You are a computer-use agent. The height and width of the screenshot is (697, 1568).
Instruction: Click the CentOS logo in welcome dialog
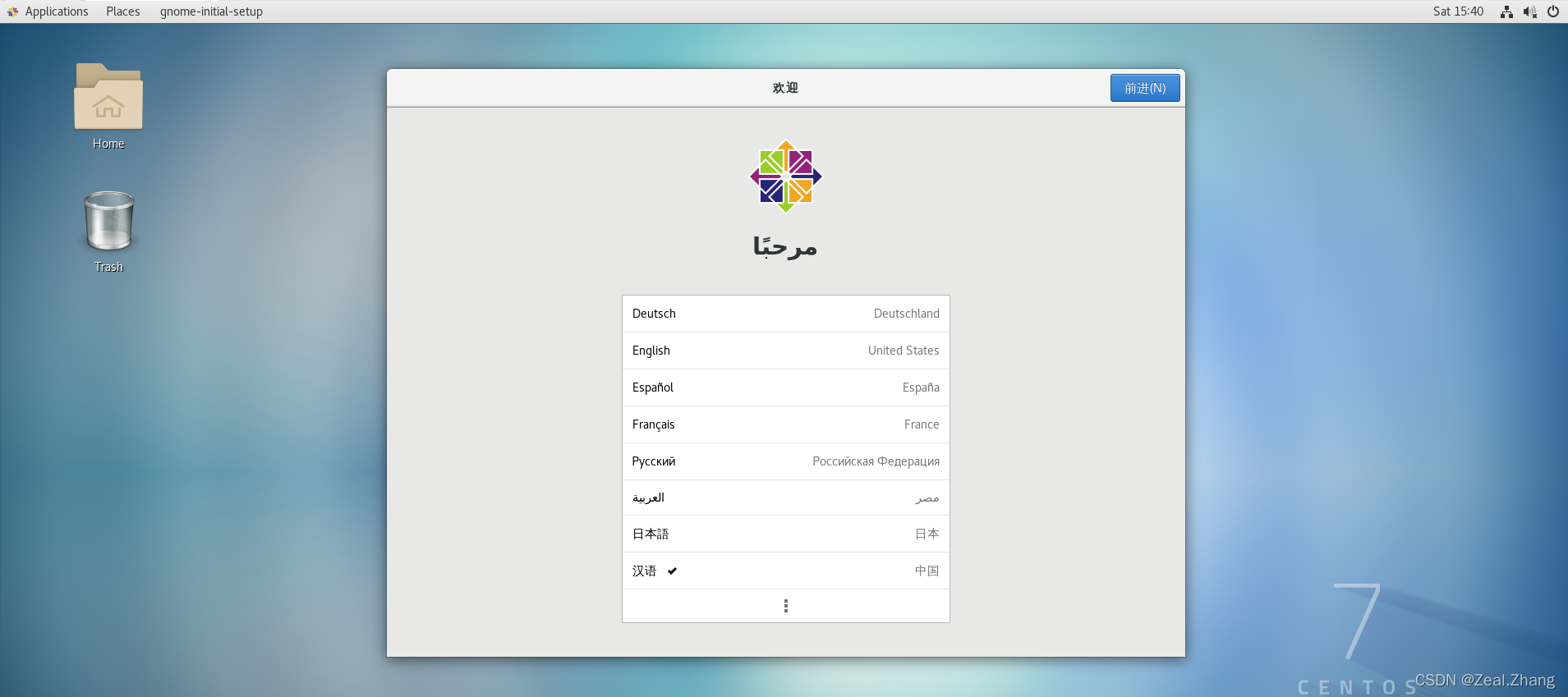[786, 177]
